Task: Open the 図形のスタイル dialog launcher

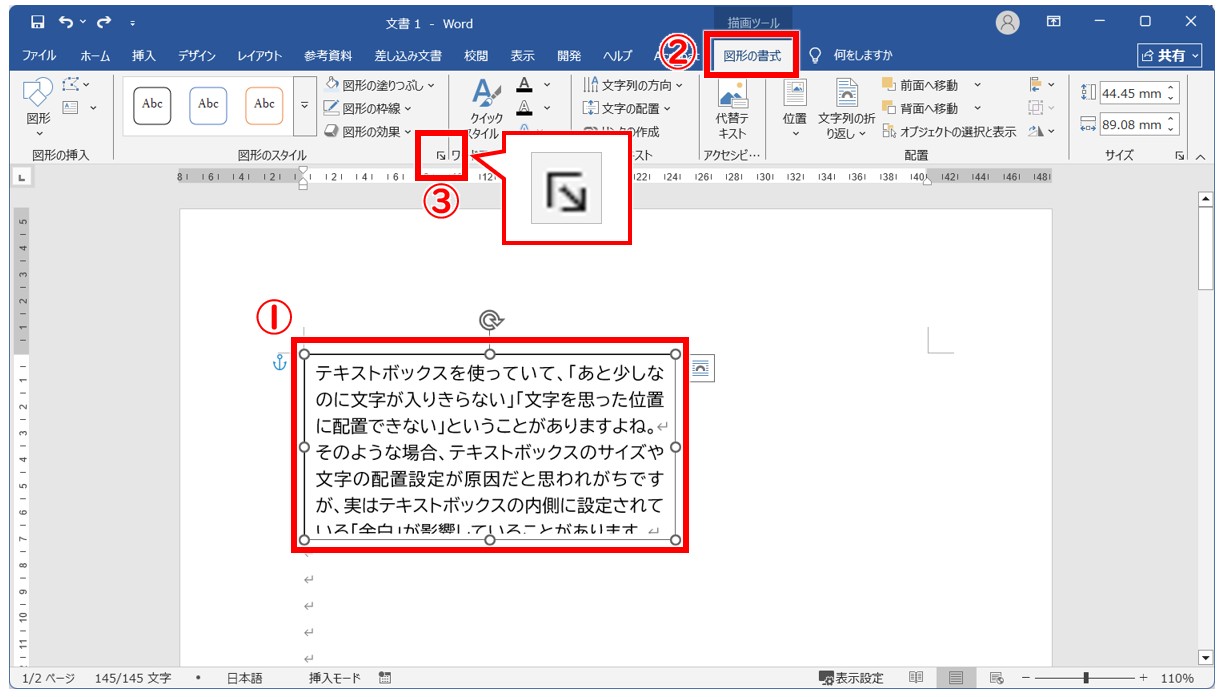Action: click(441, 156)
